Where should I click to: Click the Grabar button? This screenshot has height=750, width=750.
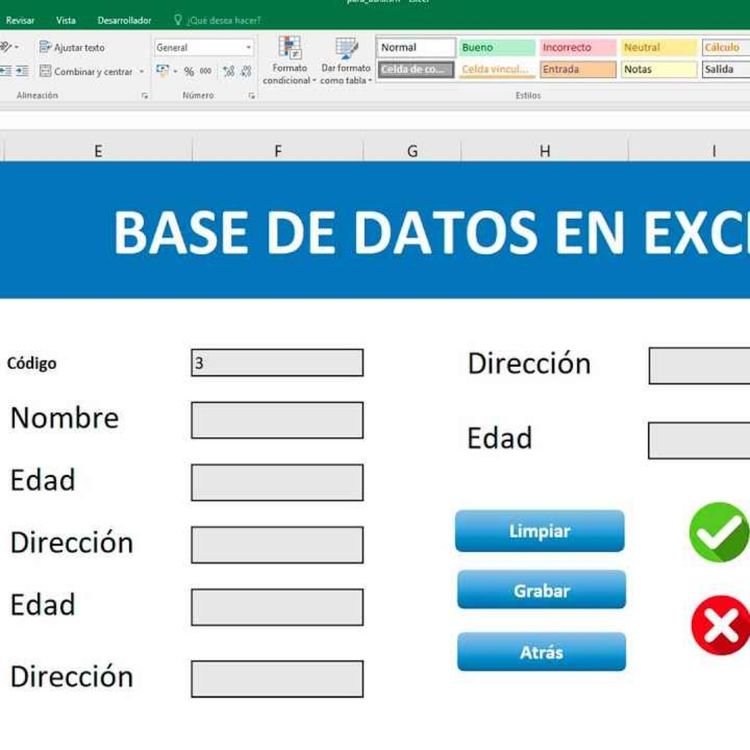[x=541, y=590]
